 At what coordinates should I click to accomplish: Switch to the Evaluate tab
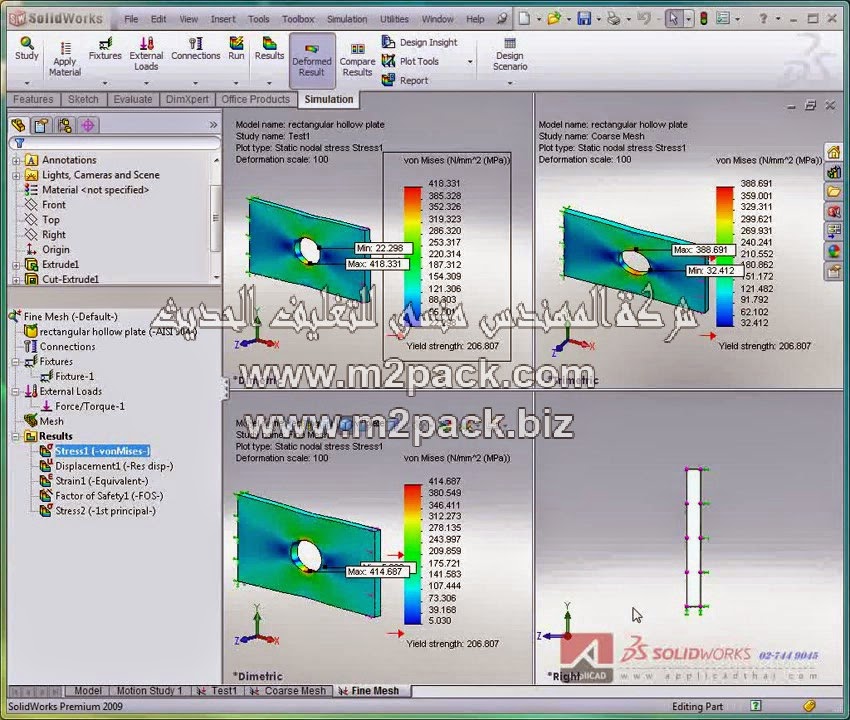tap(133, 99)
